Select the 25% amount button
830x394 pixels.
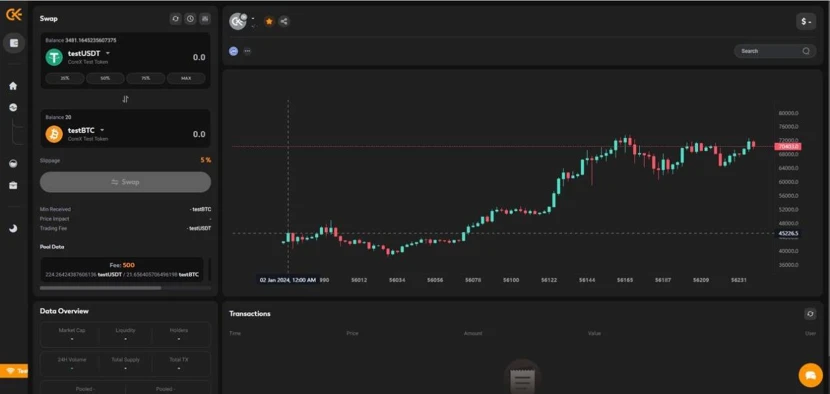click(65, 78)
